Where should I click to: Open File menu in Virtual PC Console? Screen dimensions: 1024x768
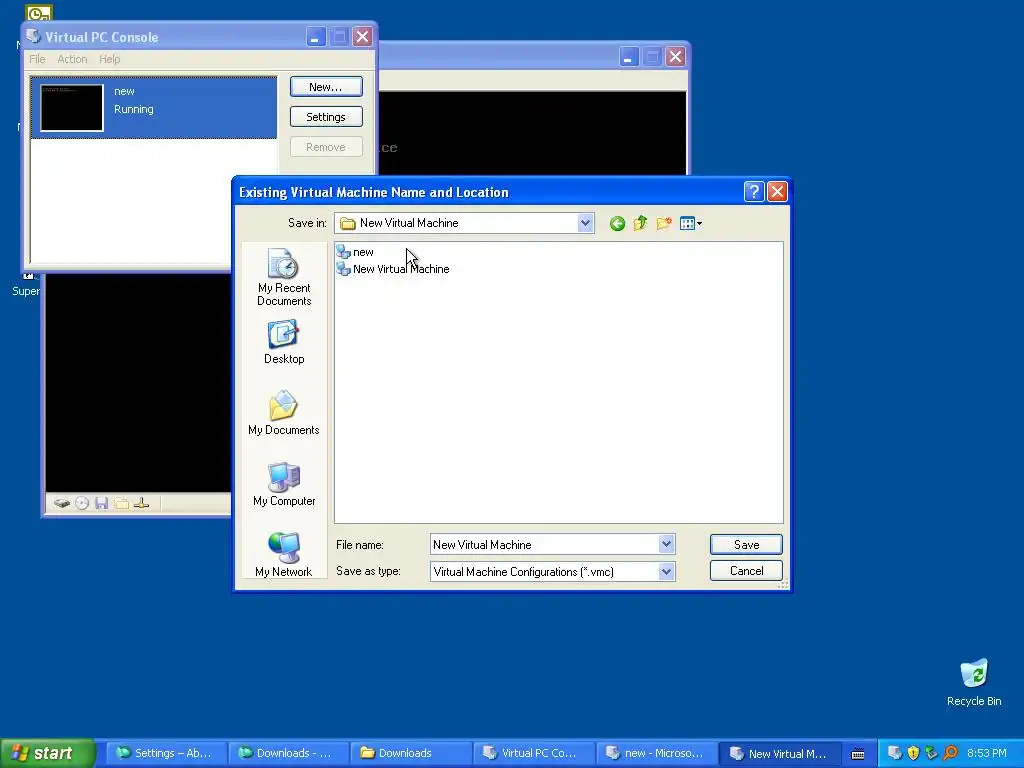tap(37, 59)
